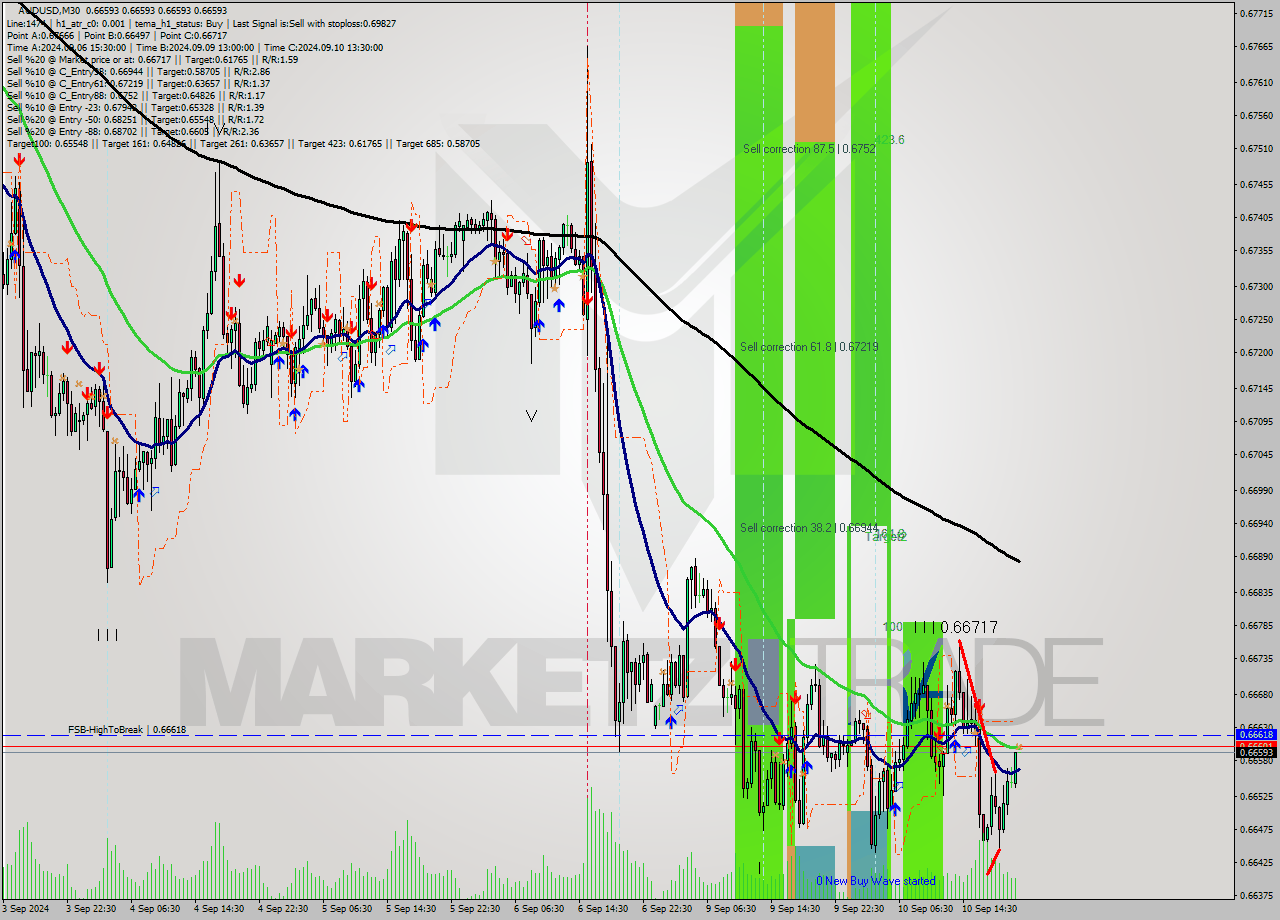Click the 'Sell %10 @ C_Entry88' line
Screen dimensions: 1280x920
click(134, 96)
